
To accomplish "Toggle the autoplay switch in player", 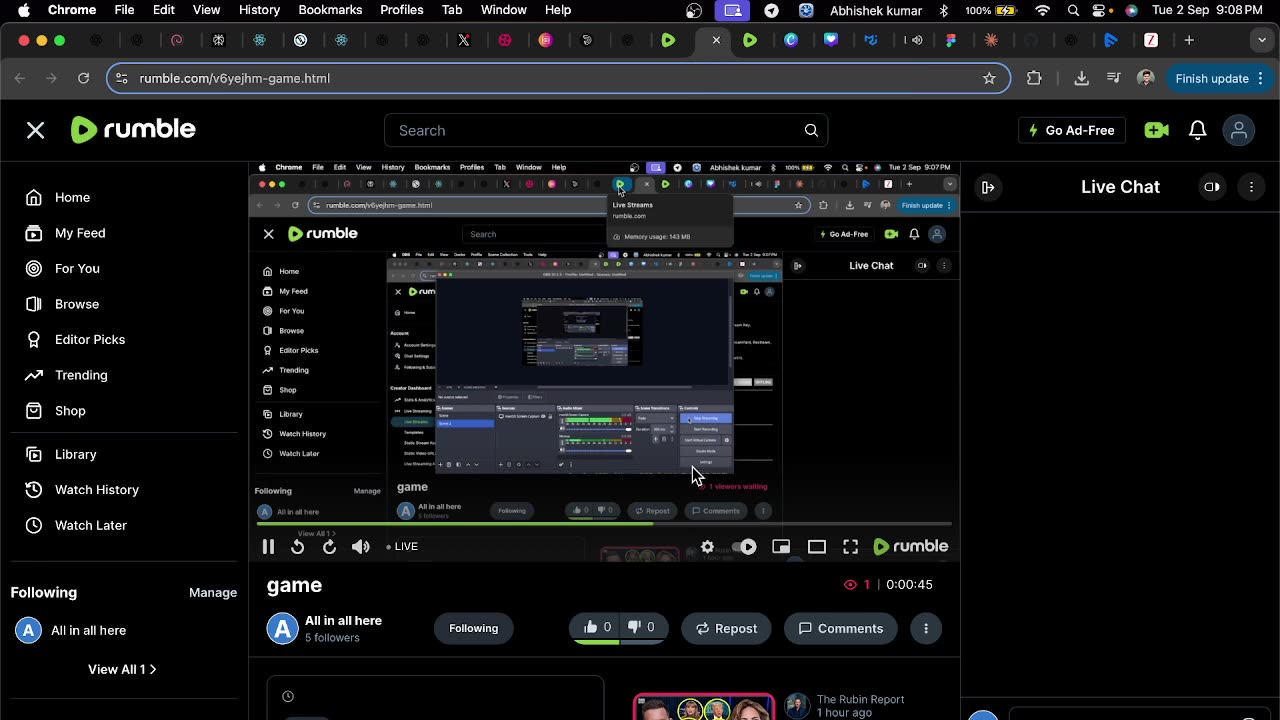I will coord(745,546).
